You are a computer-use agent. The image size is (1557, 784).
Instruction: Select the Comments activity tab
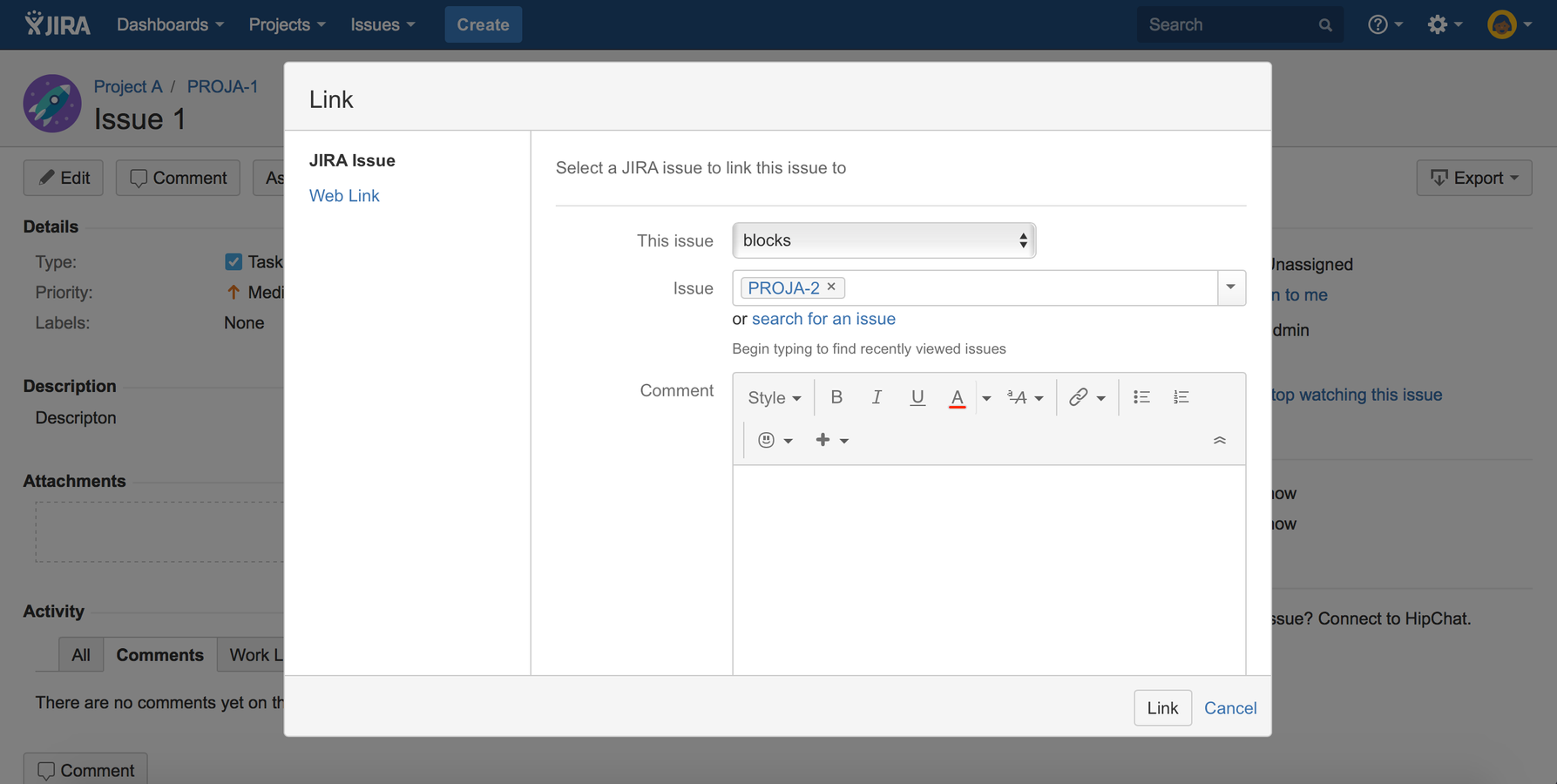(x=160, y=655)
